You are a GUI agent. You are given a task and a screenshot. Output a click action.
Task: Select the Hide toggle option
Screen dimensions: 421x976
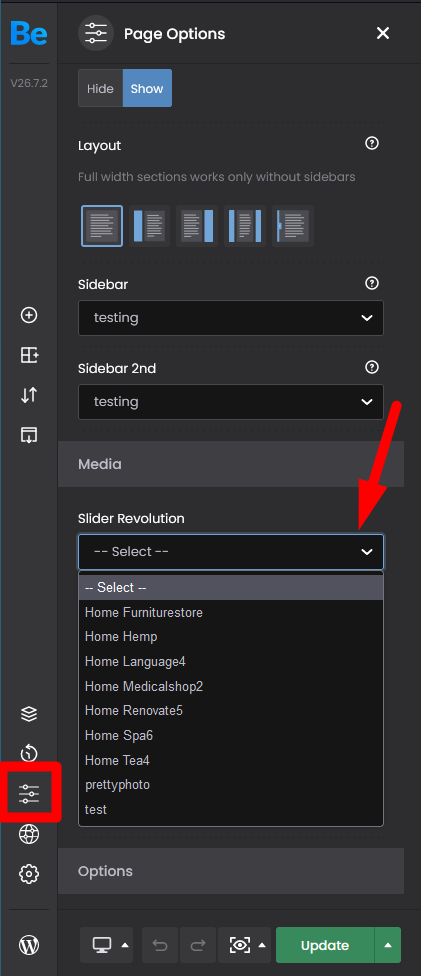[x=100, y=88]
